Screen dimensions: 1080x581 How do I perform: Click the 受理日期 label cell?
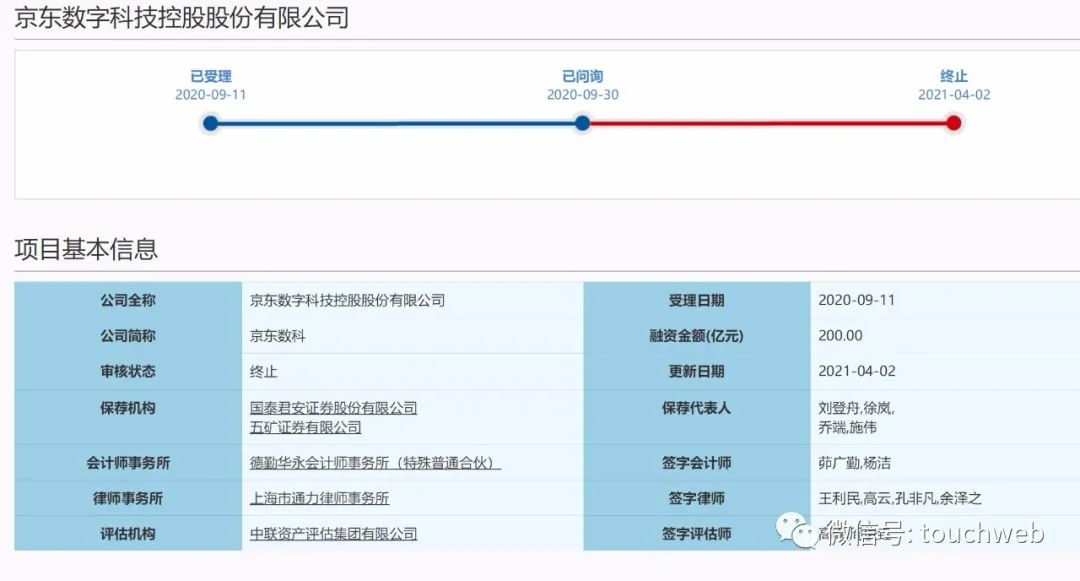[x=696, y=300]
